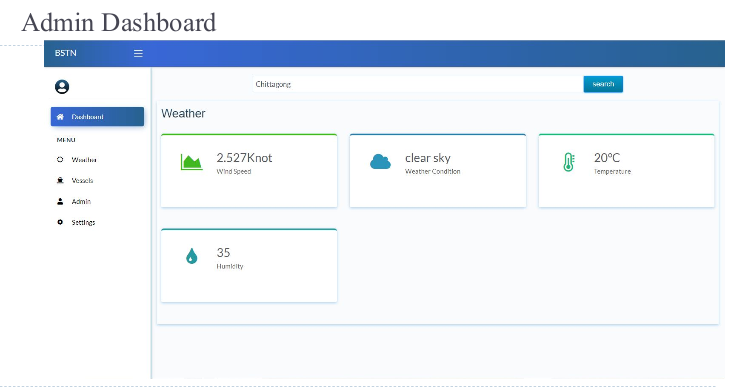Screen dimensions: 749x387
Task: Select the 2.527Knot wind speed value
Action: [244, 158]
